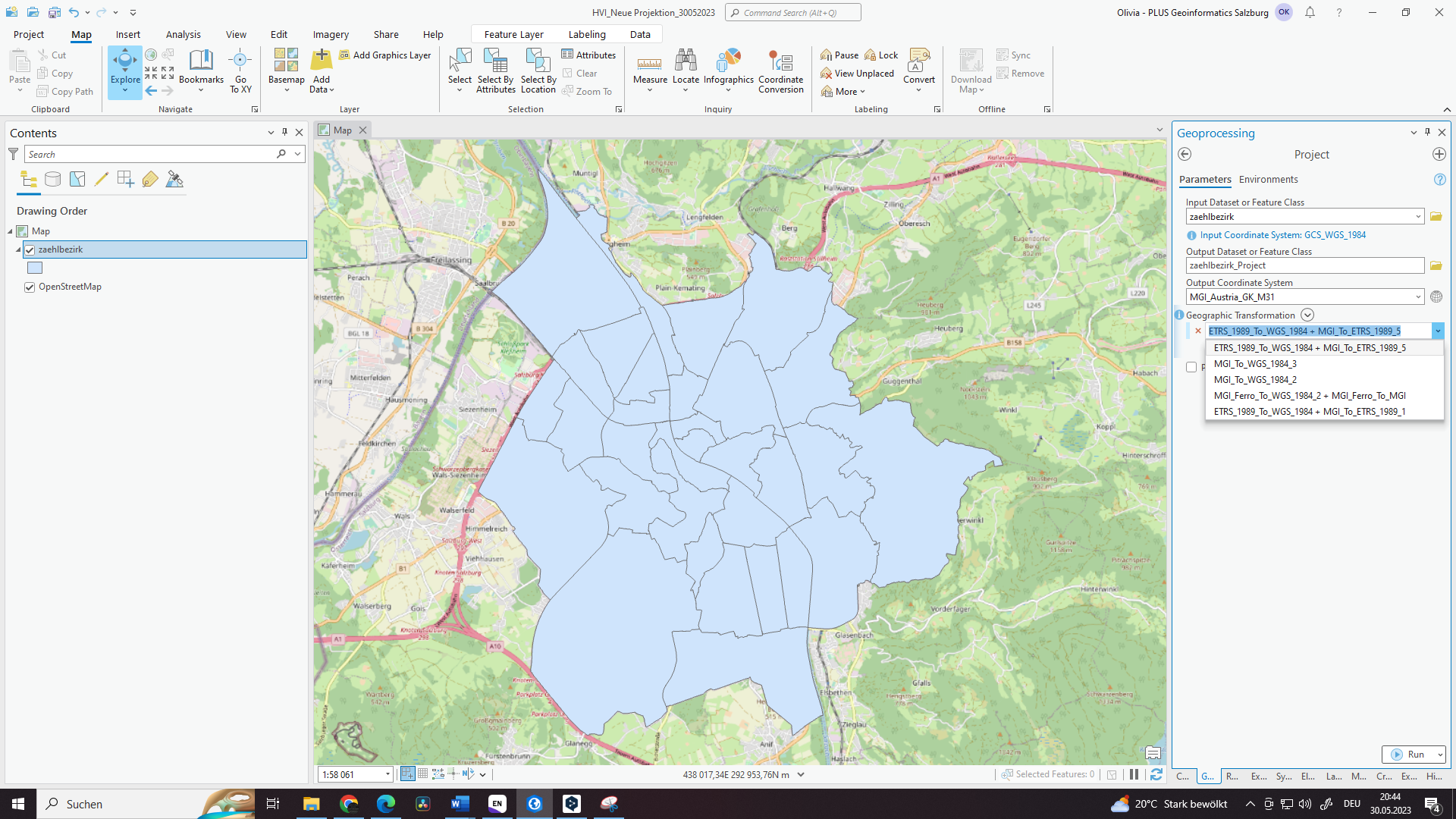Viewport: 1456px width, 819px height.
Task: Select MGI_To_WGS_1984_3 from transformation list
Action: pyautogui.click(x=1255, y=363)
